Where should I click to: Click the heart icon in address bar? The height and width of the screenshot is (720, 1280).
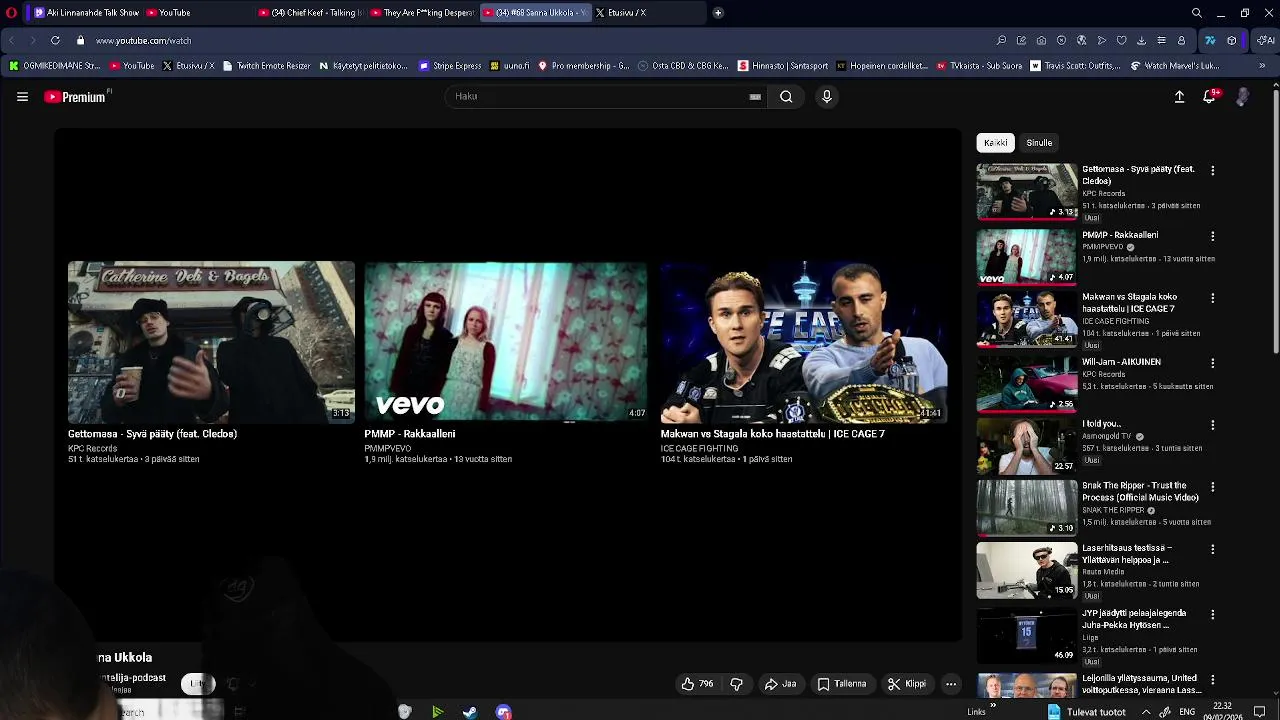tap(1121, 41)
